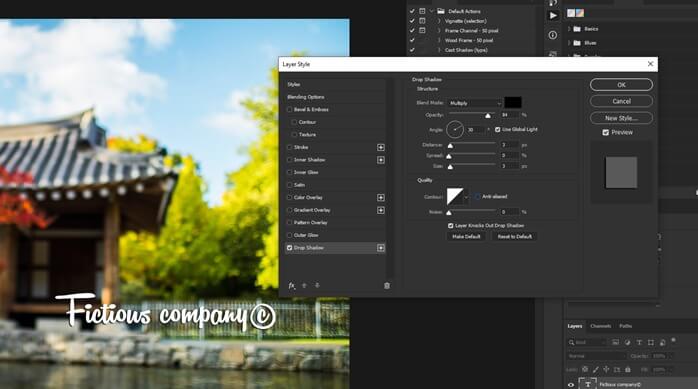The height and width of the screenshot is (389, 698).
Task: Click the New Style... button
Action: [x=621, y=118]
